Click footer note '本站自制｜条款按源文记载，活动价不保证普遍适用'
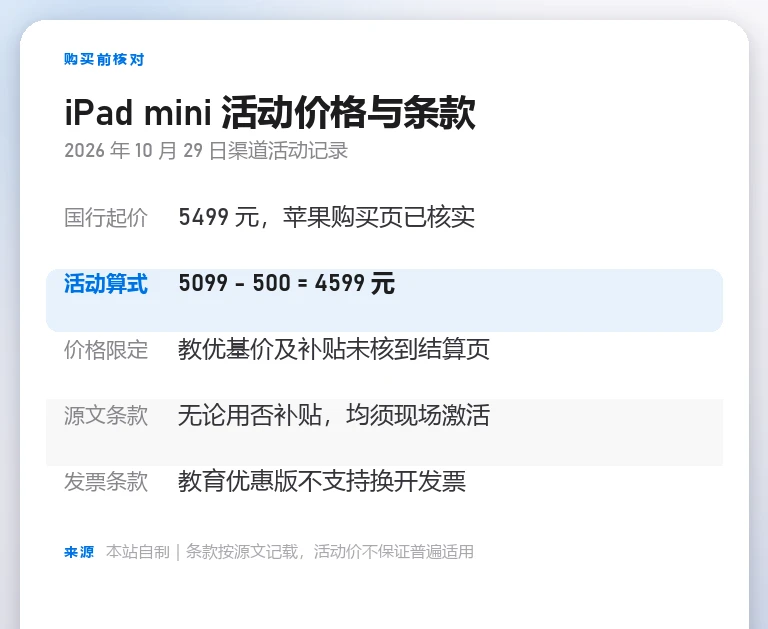This screenshot has height=629, width=768. [x=290, y=552]
